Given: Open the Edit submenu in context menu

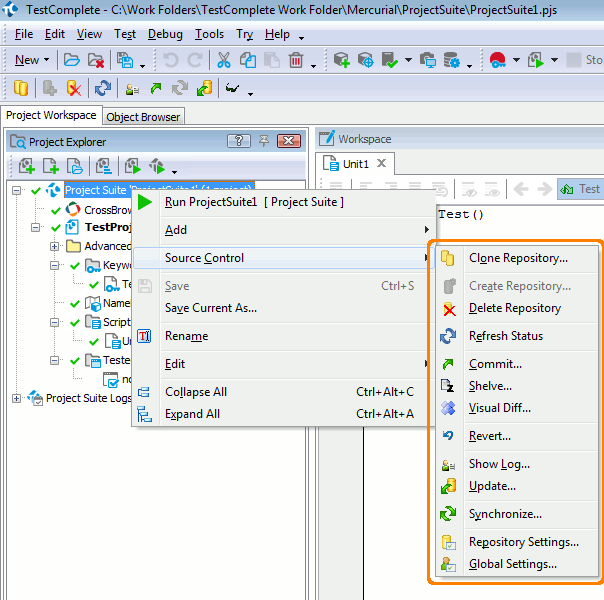Looking at the screenshot, I should point(283,364).
